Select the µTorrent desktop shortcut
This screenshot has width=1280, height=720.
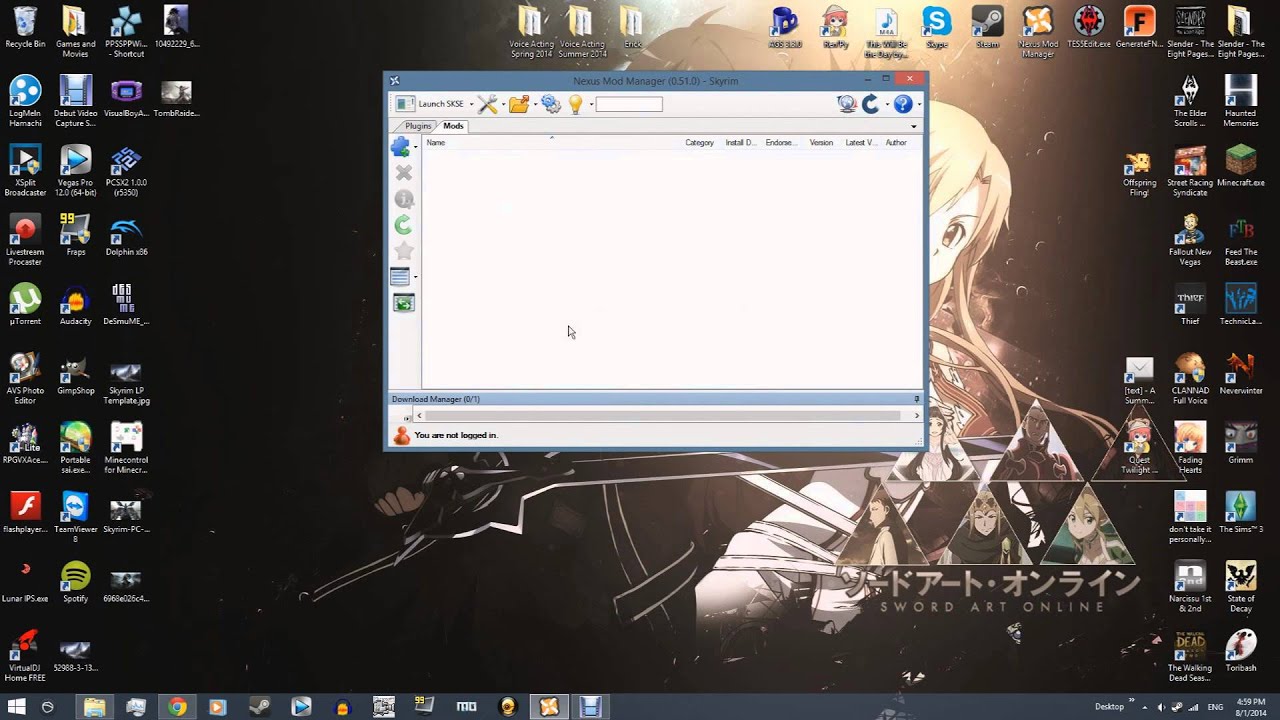25,305
